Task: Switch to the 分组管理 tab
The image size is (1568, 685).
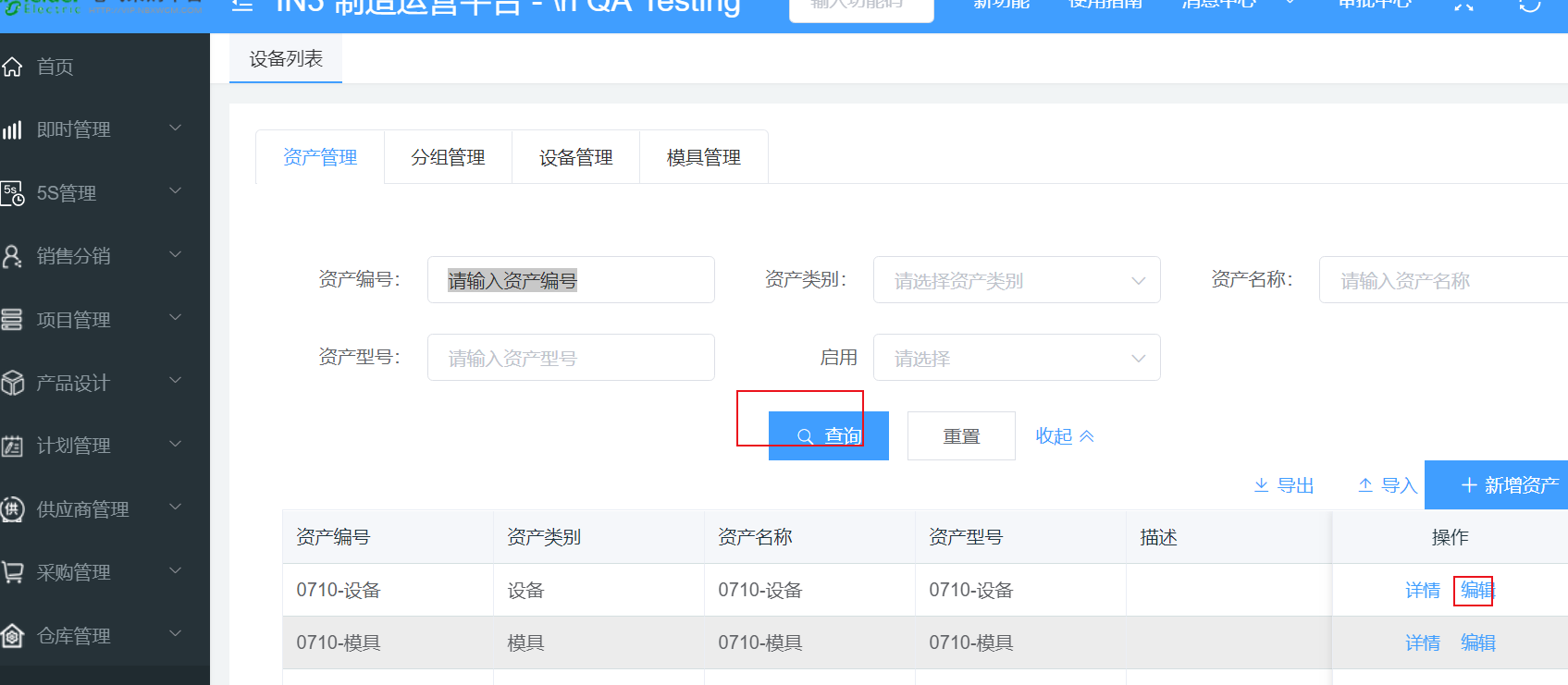Action: click(x=448, y=158)
